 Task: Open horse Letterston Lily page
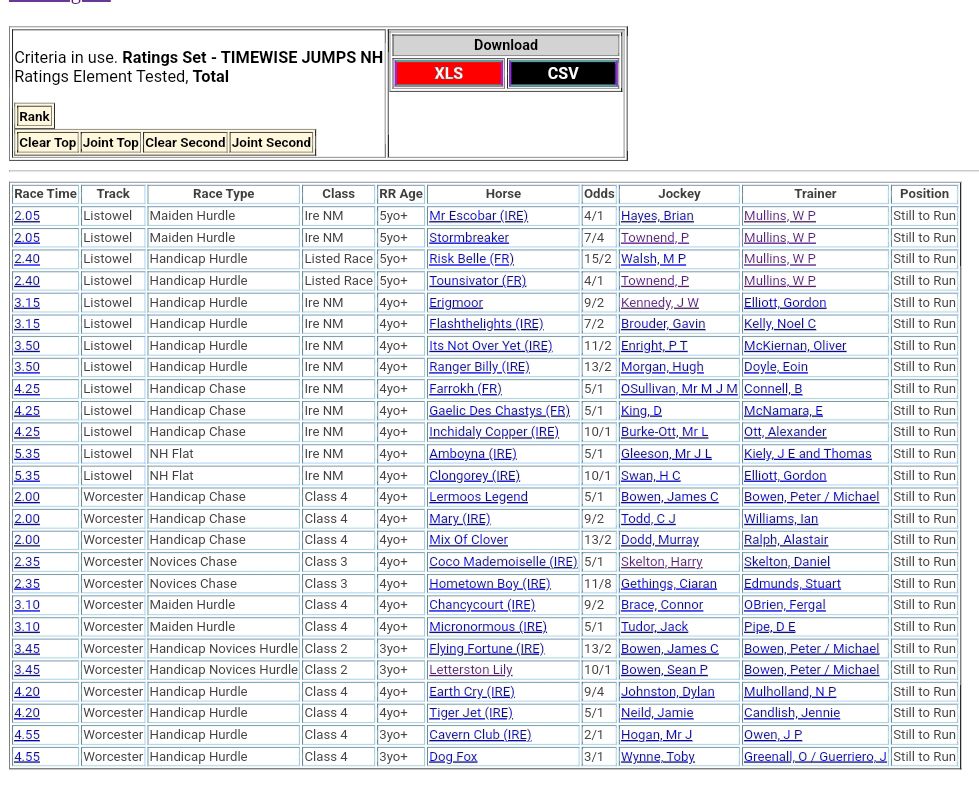(x=470, y=670)
